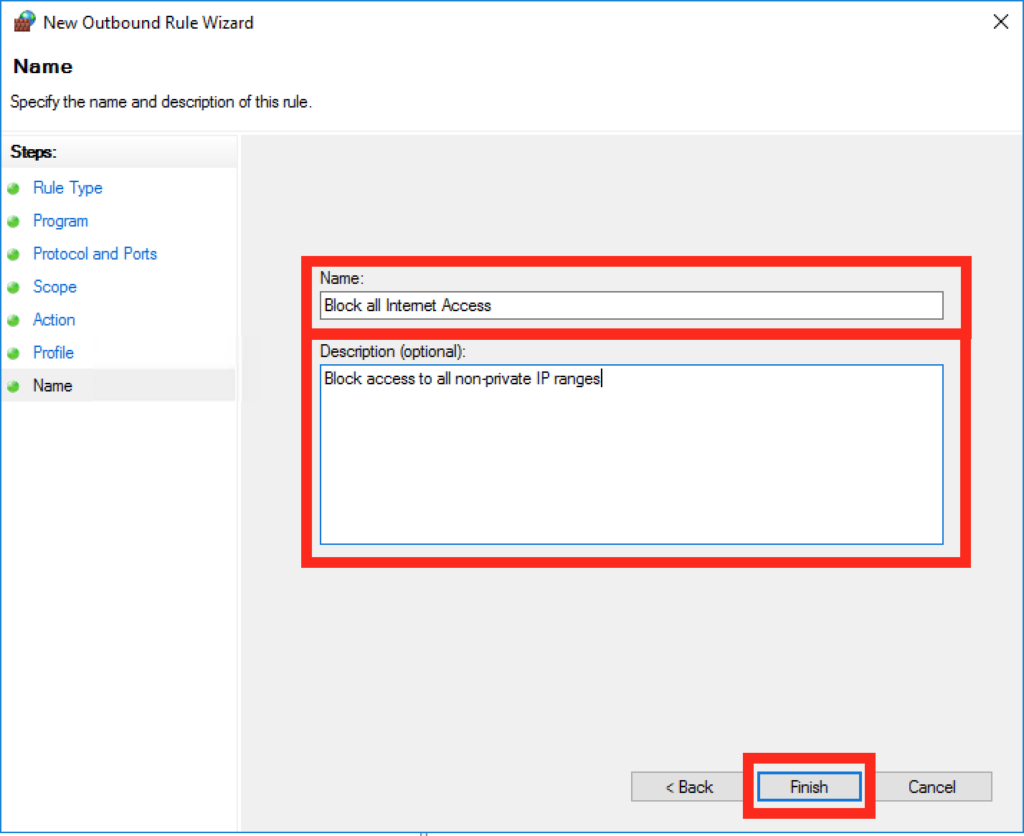The image size is (1024, 836).
Task: Click inside the Name text field
Action: [630, 305]
